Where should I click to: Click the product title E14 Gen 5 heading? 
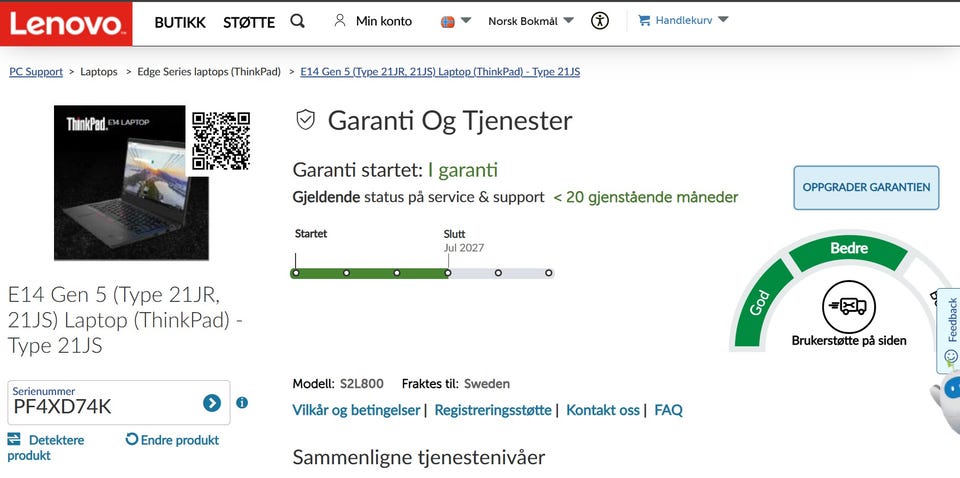(125, 320)
